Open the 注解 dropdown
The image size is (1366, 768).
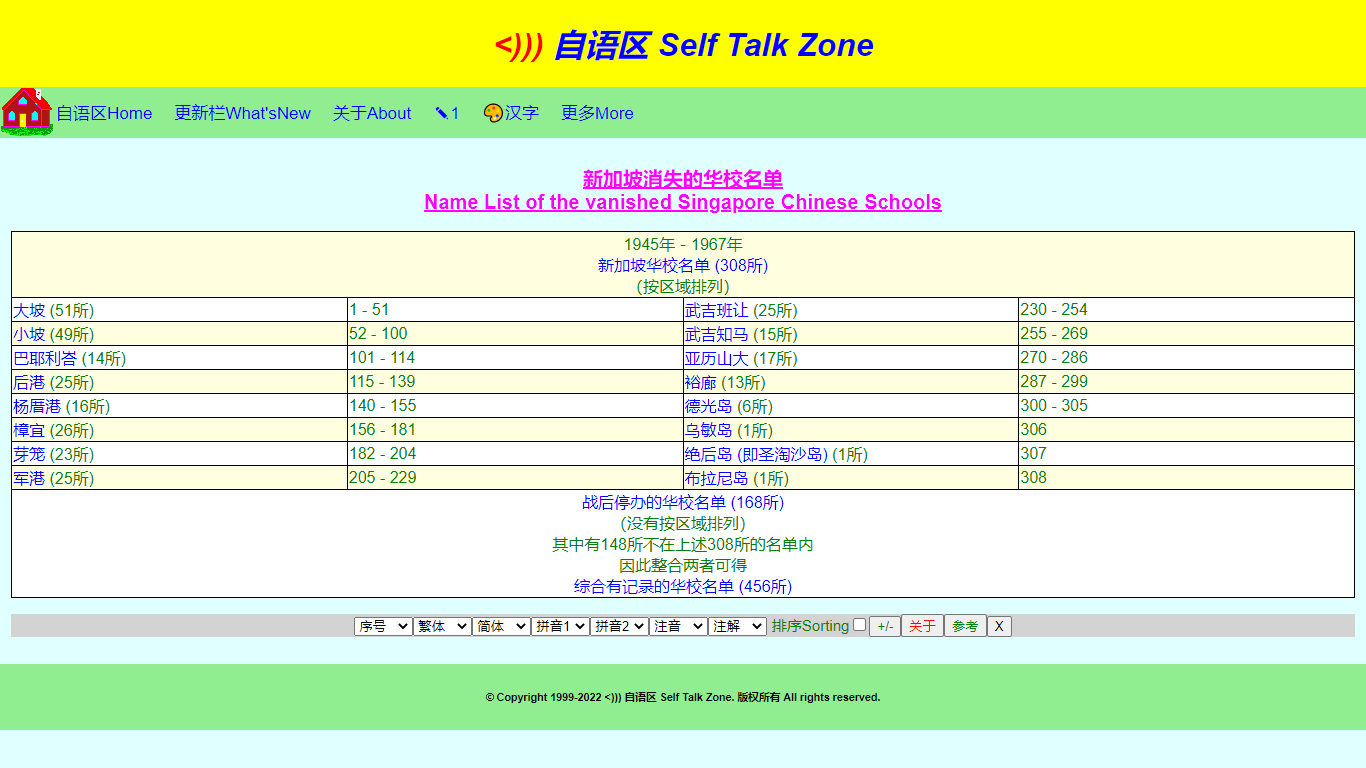click(736, 625)
